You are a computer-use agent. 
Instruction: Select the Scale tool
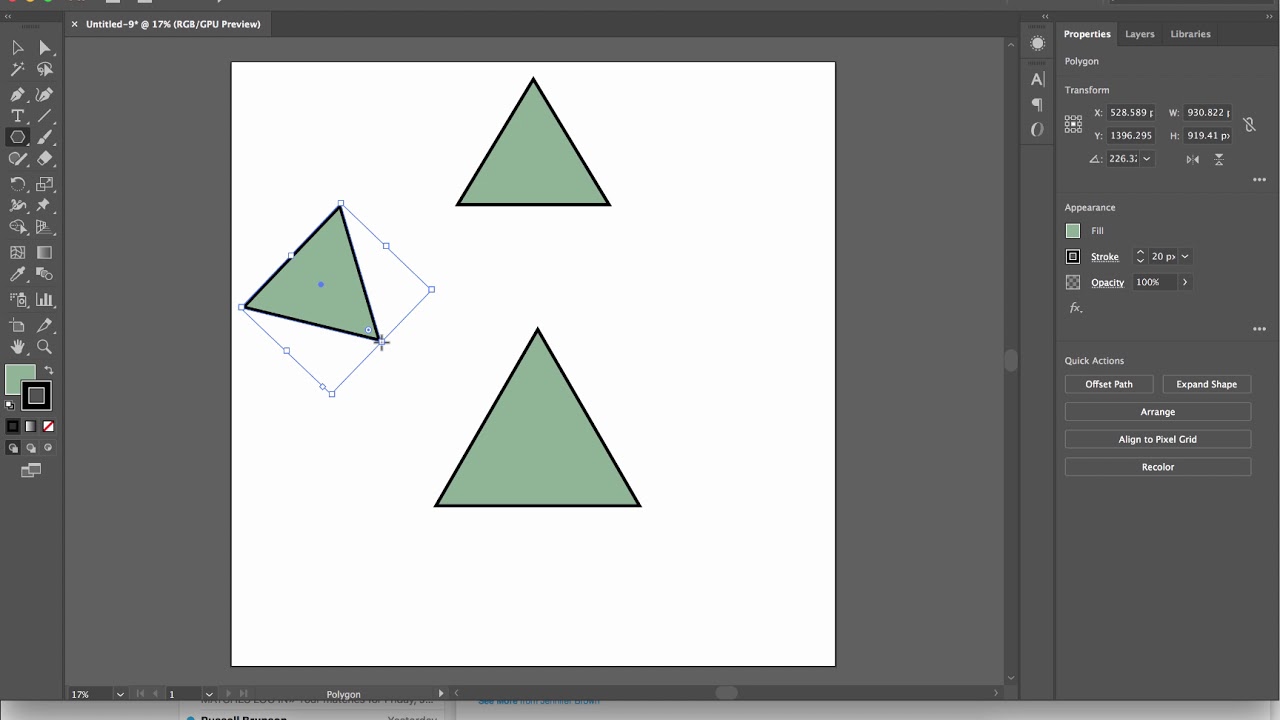tap(45, 184)
